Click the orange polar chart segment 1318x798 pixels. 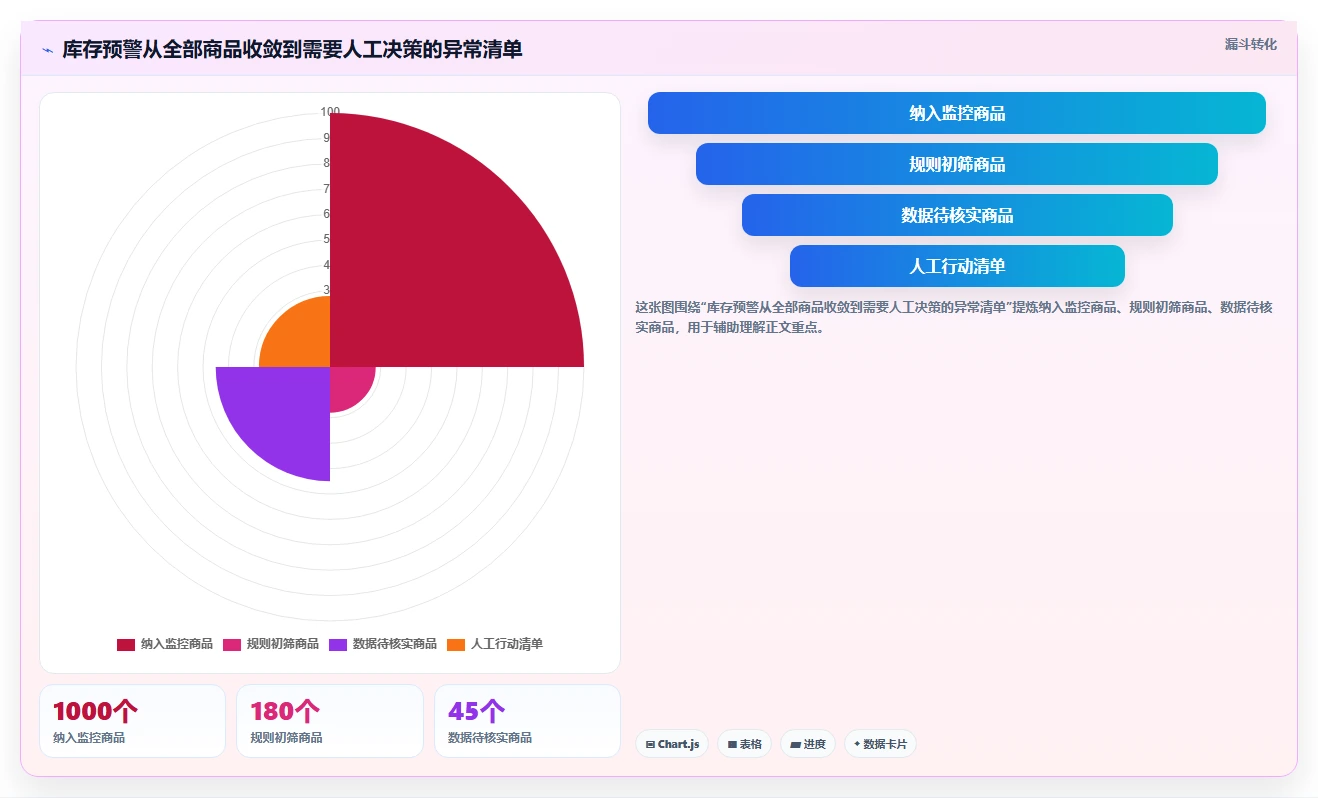[301, 337]
